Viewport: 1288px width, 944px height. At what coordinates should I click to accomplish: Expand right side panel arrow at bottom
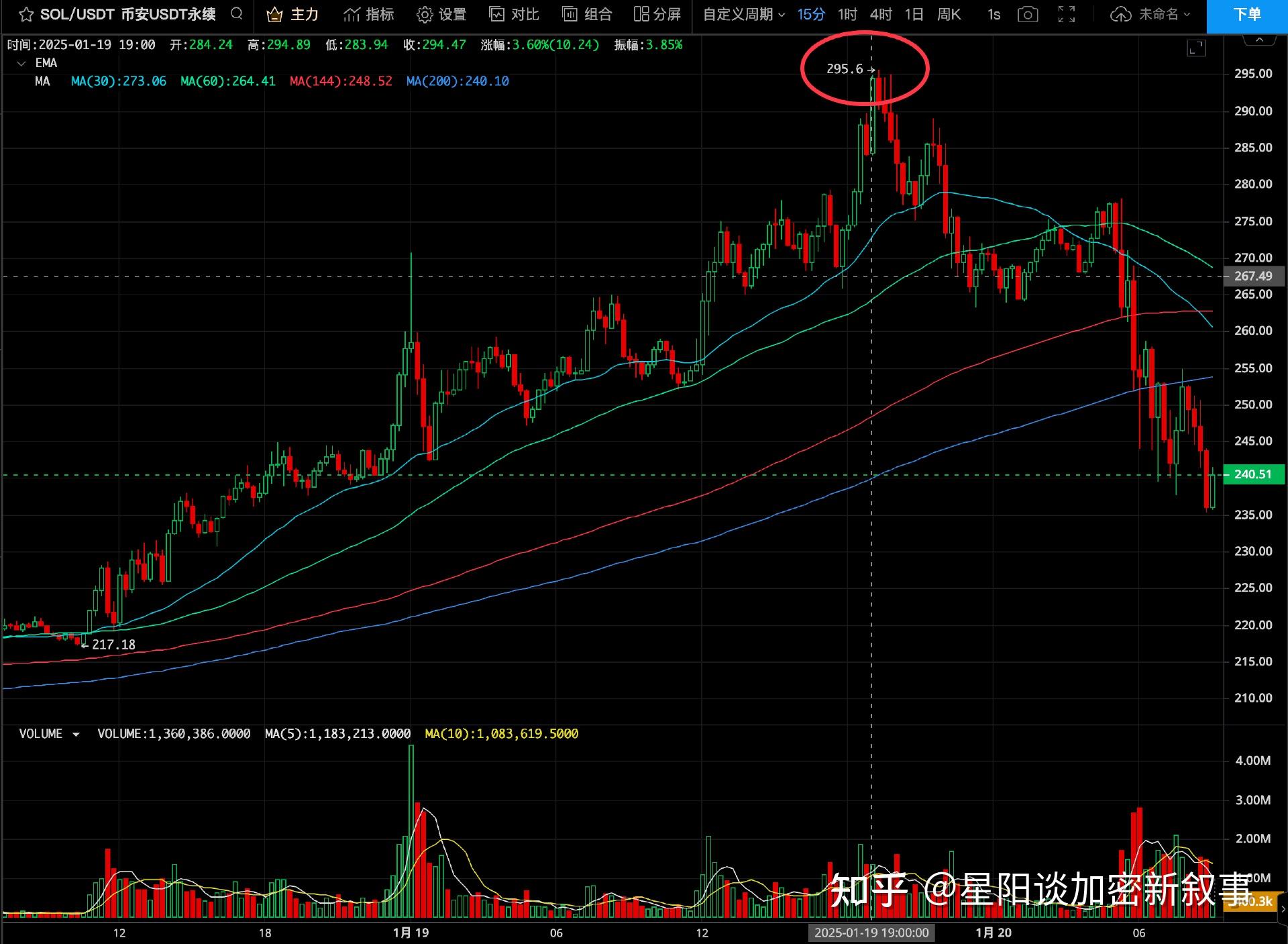click(1283, 910)
